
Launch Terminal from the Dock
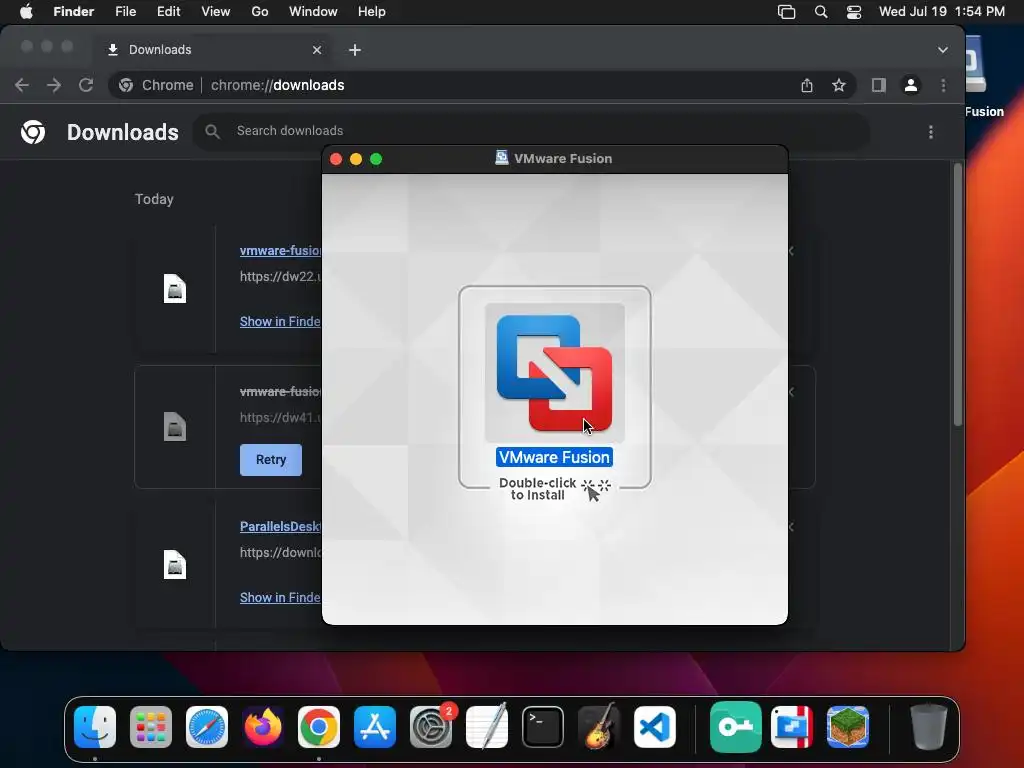tap(543, 727)
